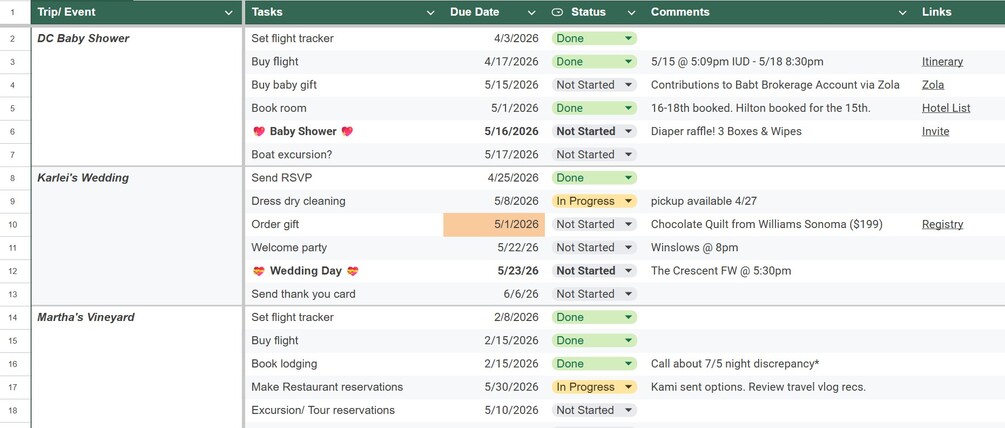Open the Invite link

click(935, 131)
